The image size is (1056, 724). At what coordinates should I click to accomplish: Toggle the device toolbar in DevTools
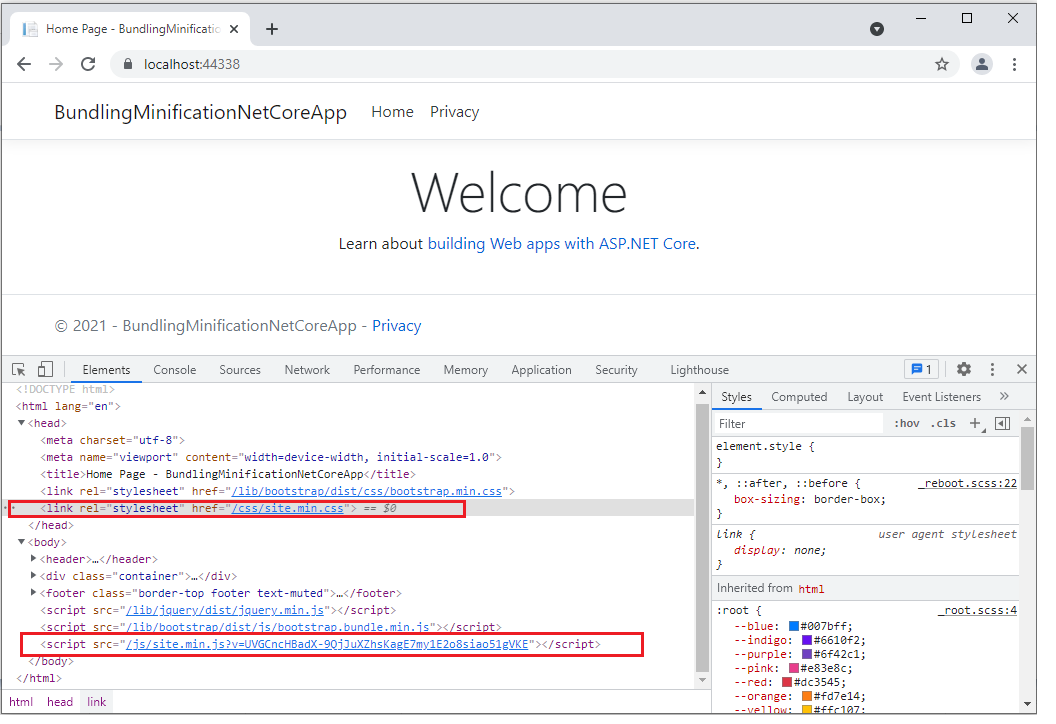45,369
